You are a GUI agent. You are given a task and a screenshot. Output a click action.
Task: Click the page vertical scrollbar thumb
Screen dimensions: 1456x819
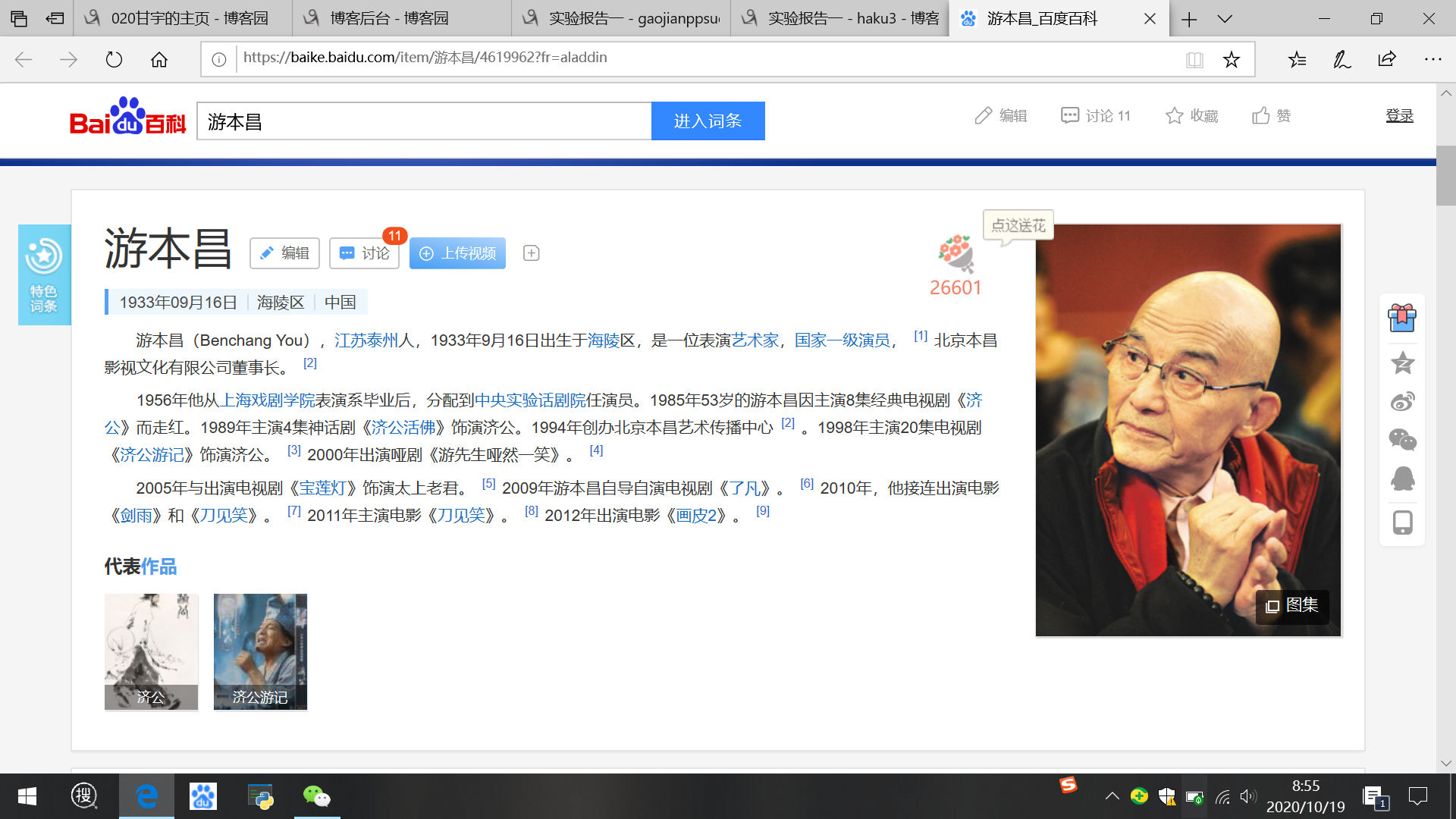1445,174
